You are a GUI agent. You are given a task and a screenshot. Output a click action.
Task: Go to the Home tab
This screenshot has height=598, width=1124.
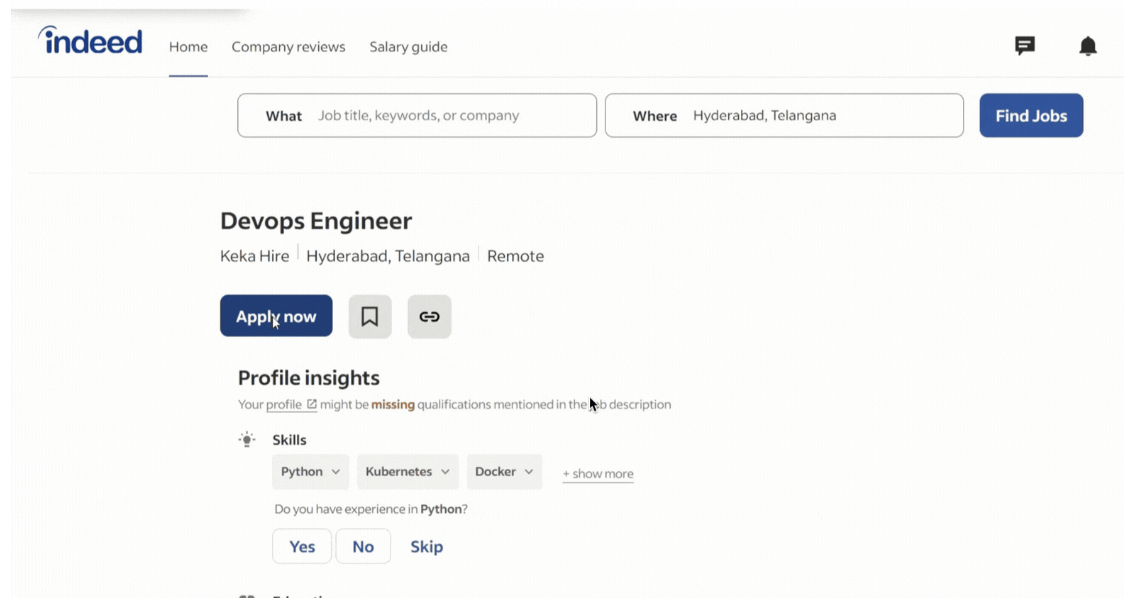coord(188,47)
